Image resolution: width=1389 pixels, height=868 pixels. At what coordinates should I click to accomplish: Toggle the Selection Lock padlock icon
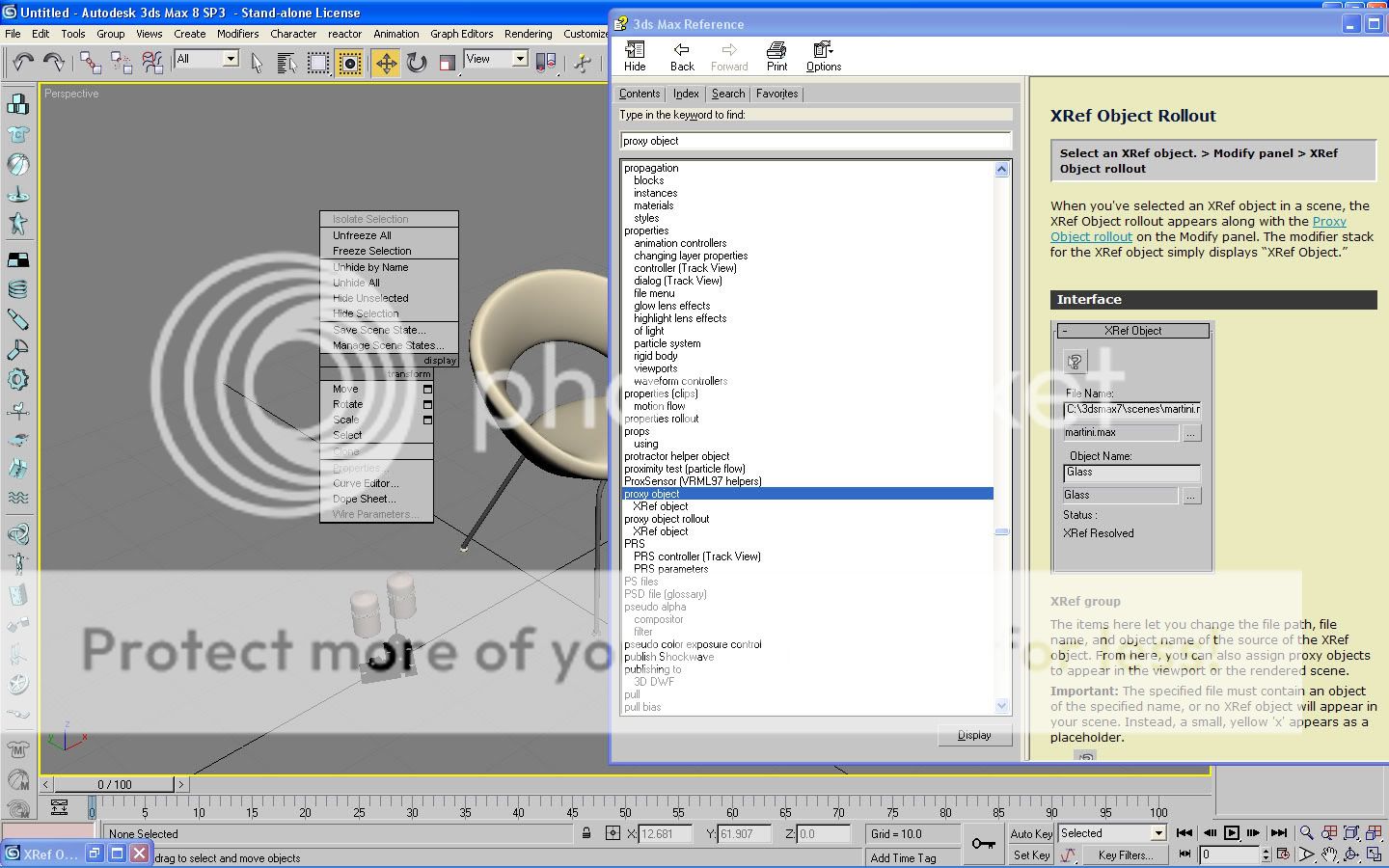tap(586, 833)
